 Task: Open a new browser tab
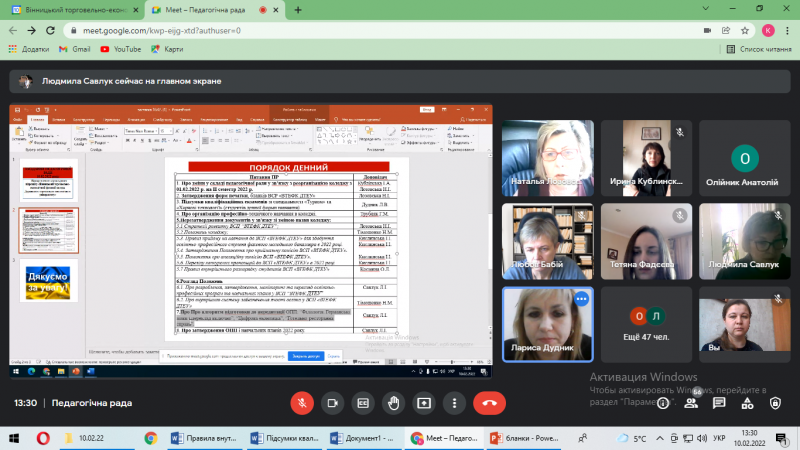[298, 10]
